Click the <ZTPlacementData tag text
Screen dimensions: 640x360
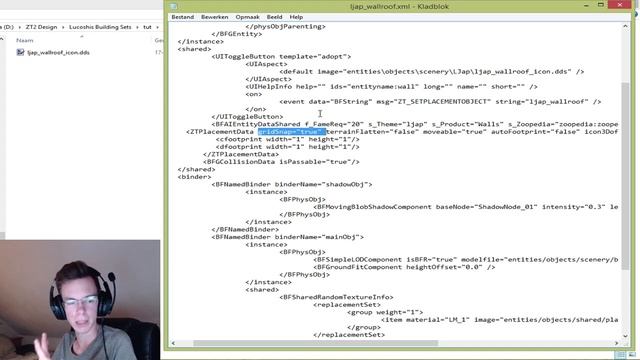[220, 132]
